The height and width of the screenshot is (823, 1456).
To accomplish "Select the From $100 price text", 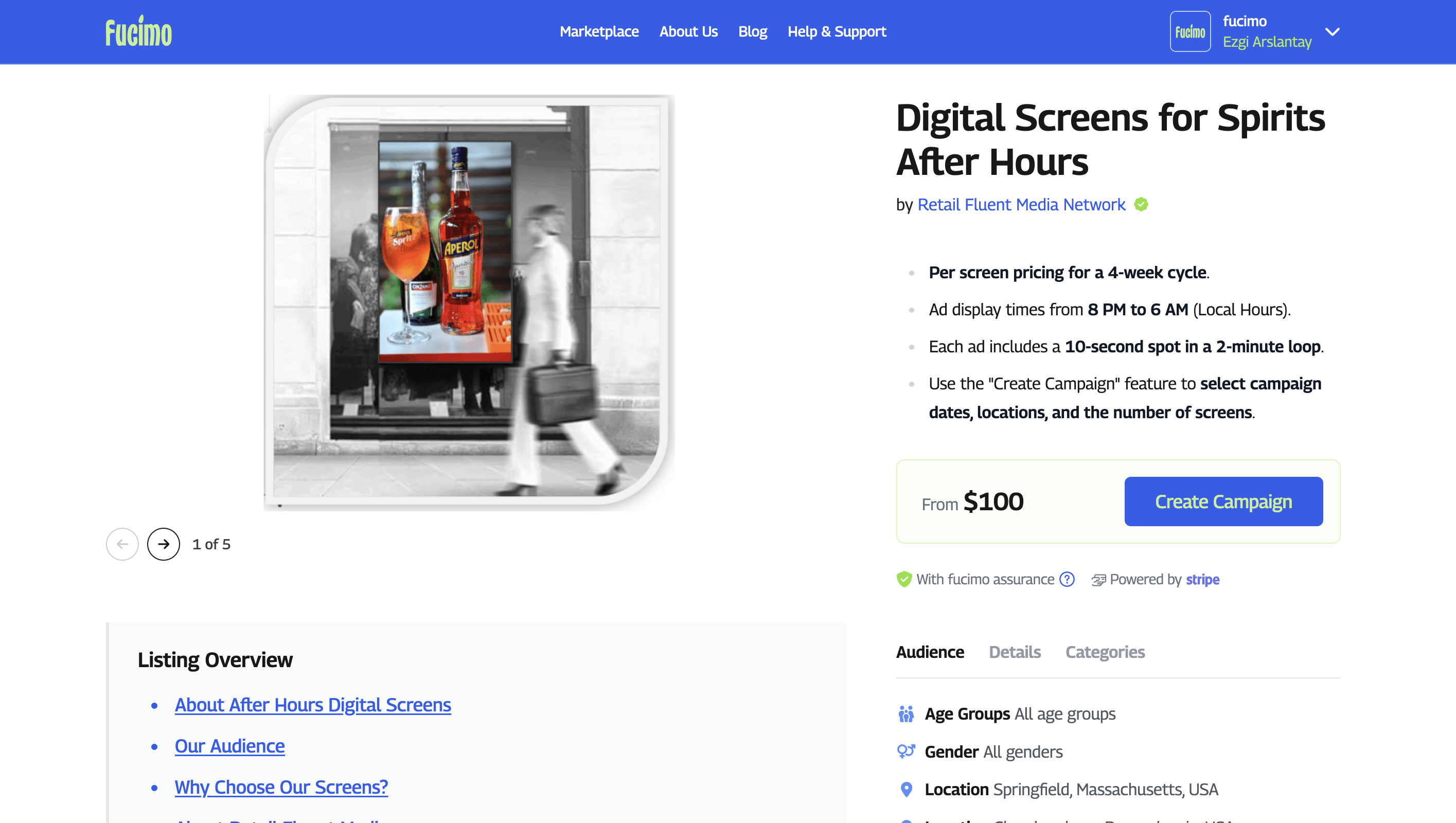I will 972,502.
